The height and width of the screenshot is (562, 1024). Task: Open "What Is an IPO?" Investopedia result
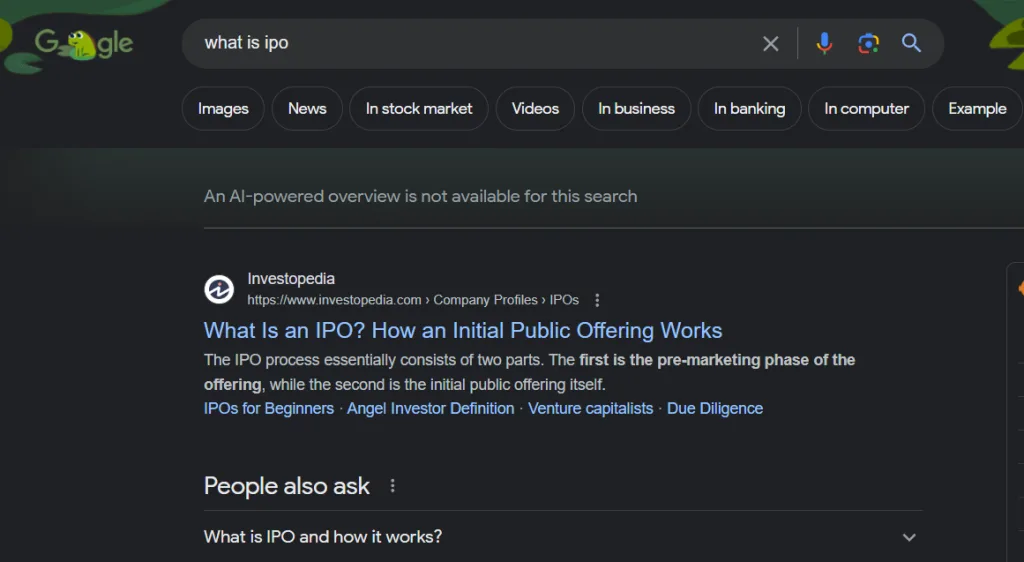click(x=462, y=330)
